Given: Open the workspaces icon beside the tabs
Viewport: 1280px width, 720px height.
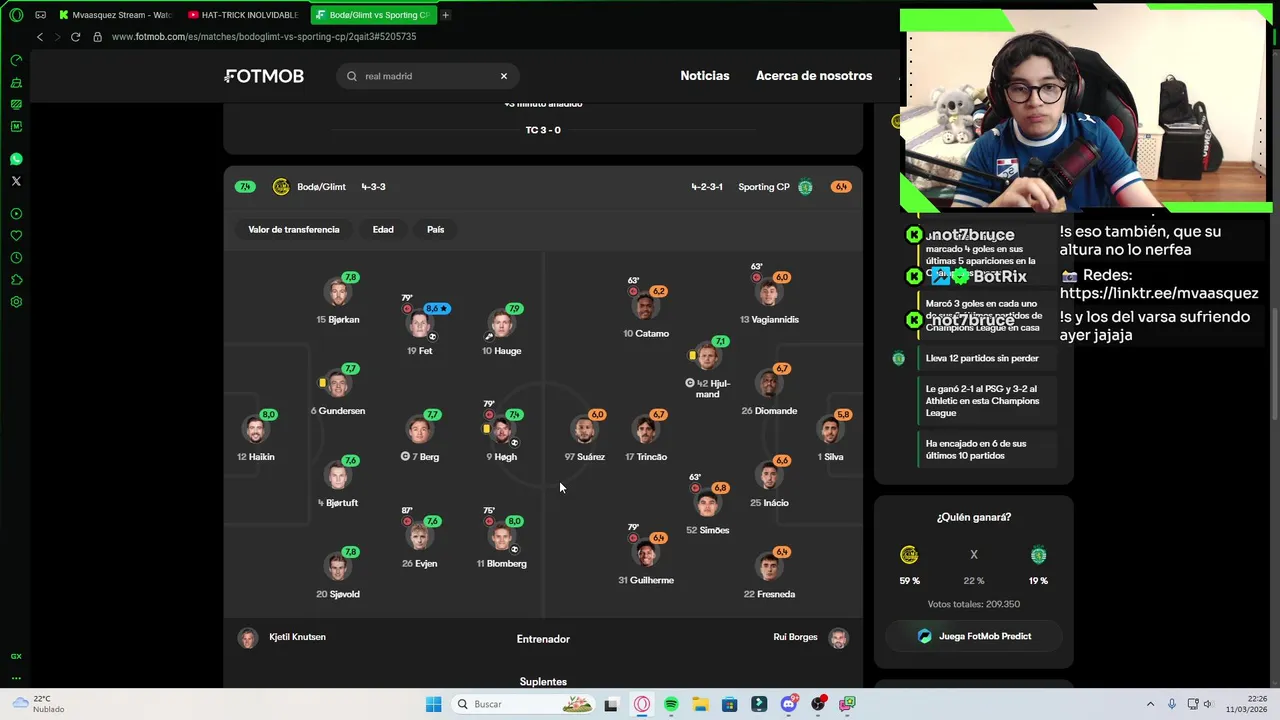Looking at the screenshot, I should click(x=40, y=15).
